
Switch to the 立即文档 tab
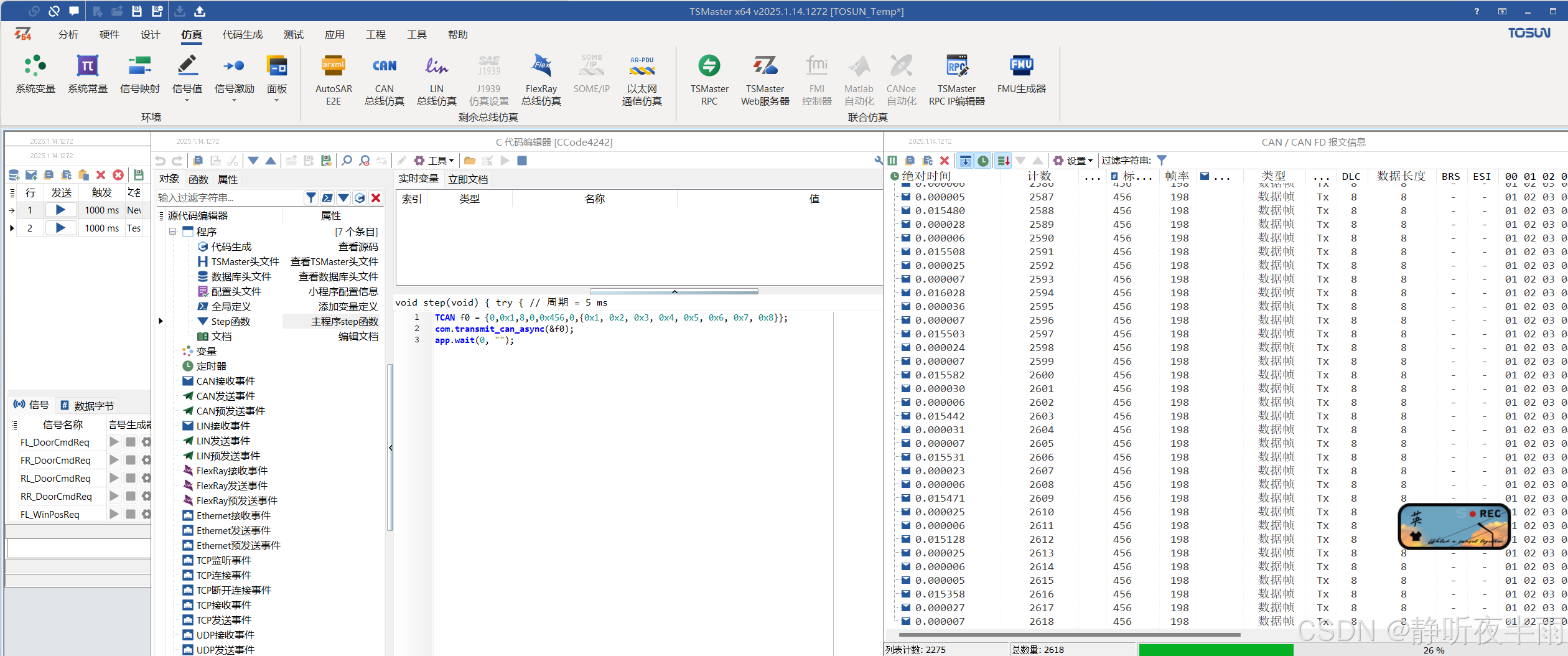468,179
